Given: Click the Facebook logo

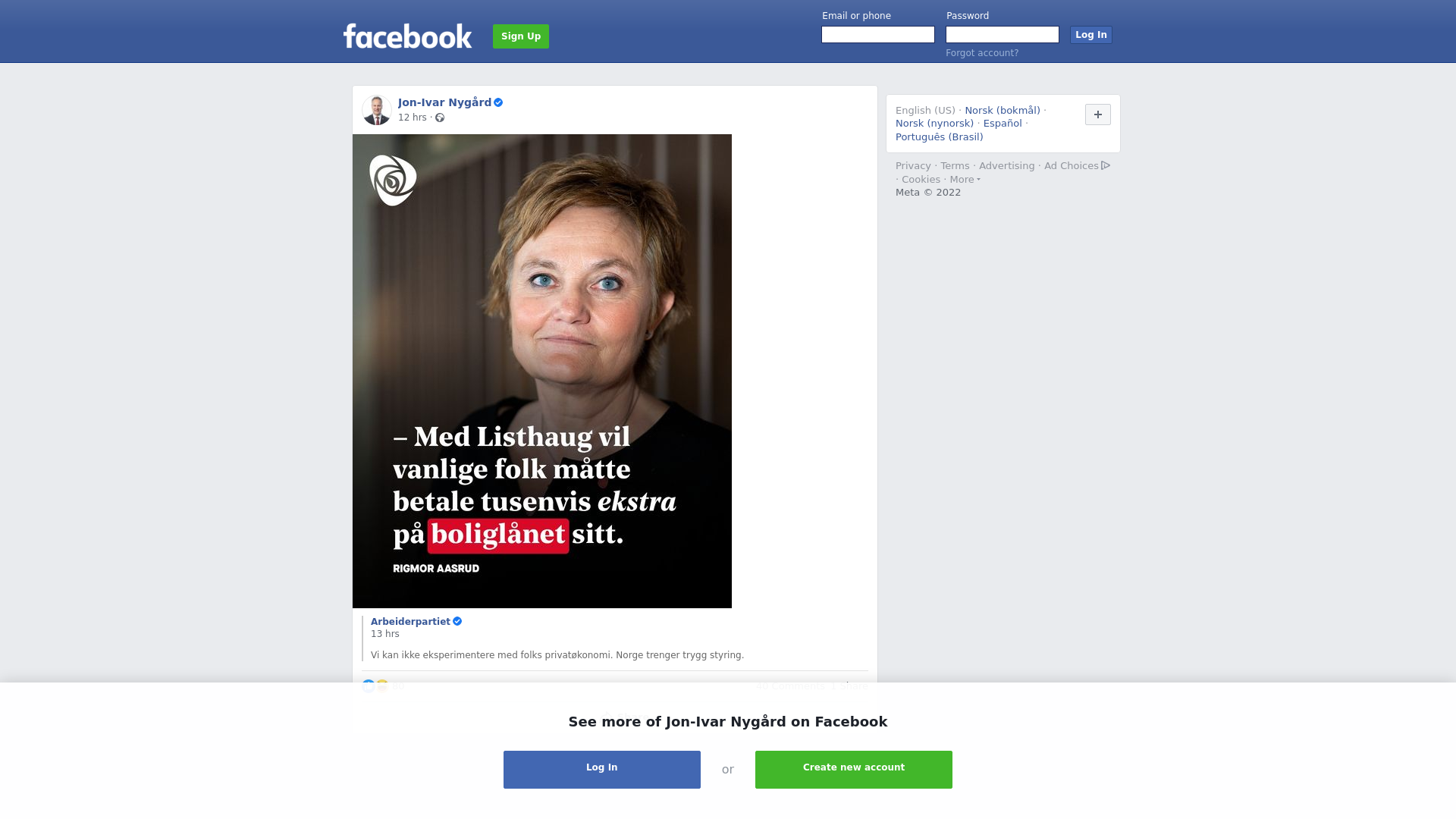Looking at the screenshot, I should click(407, 36).
